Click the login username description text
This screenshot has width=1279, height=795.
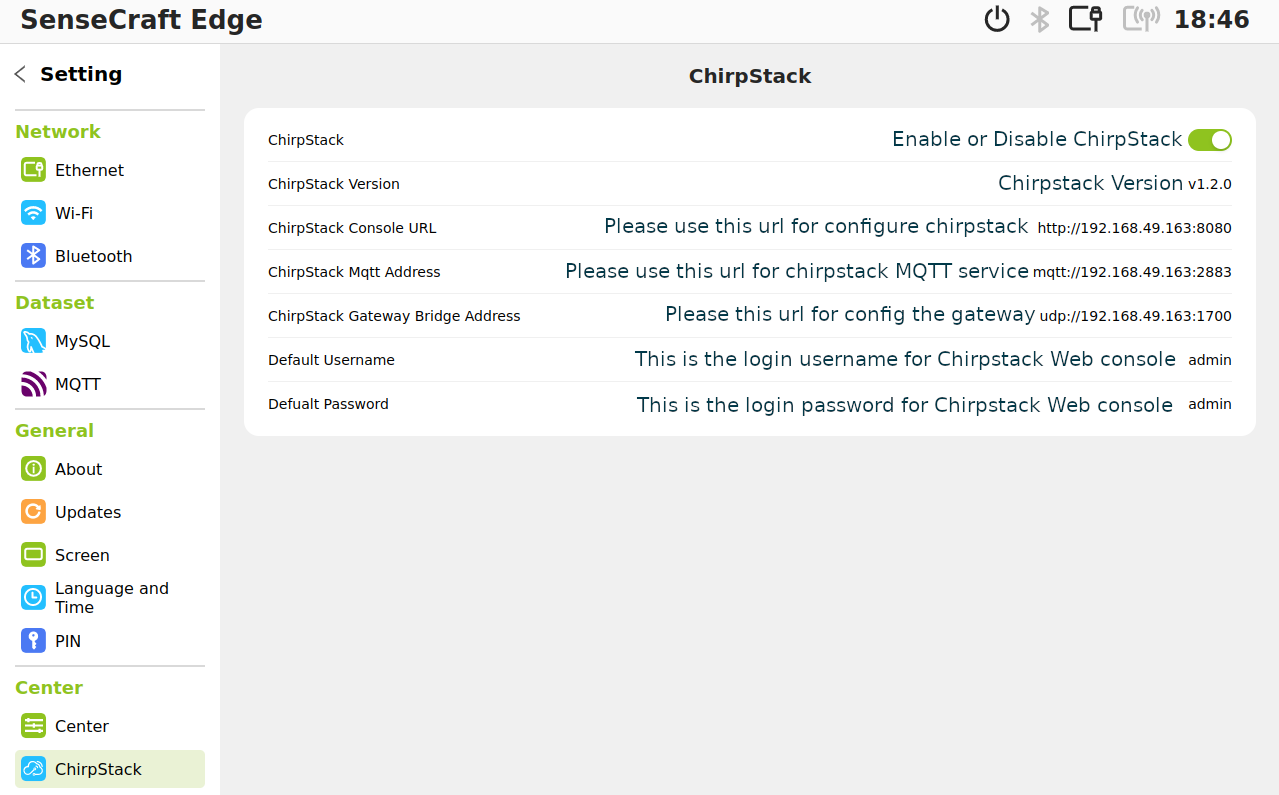pyautogui.click(x=905, y=359)
